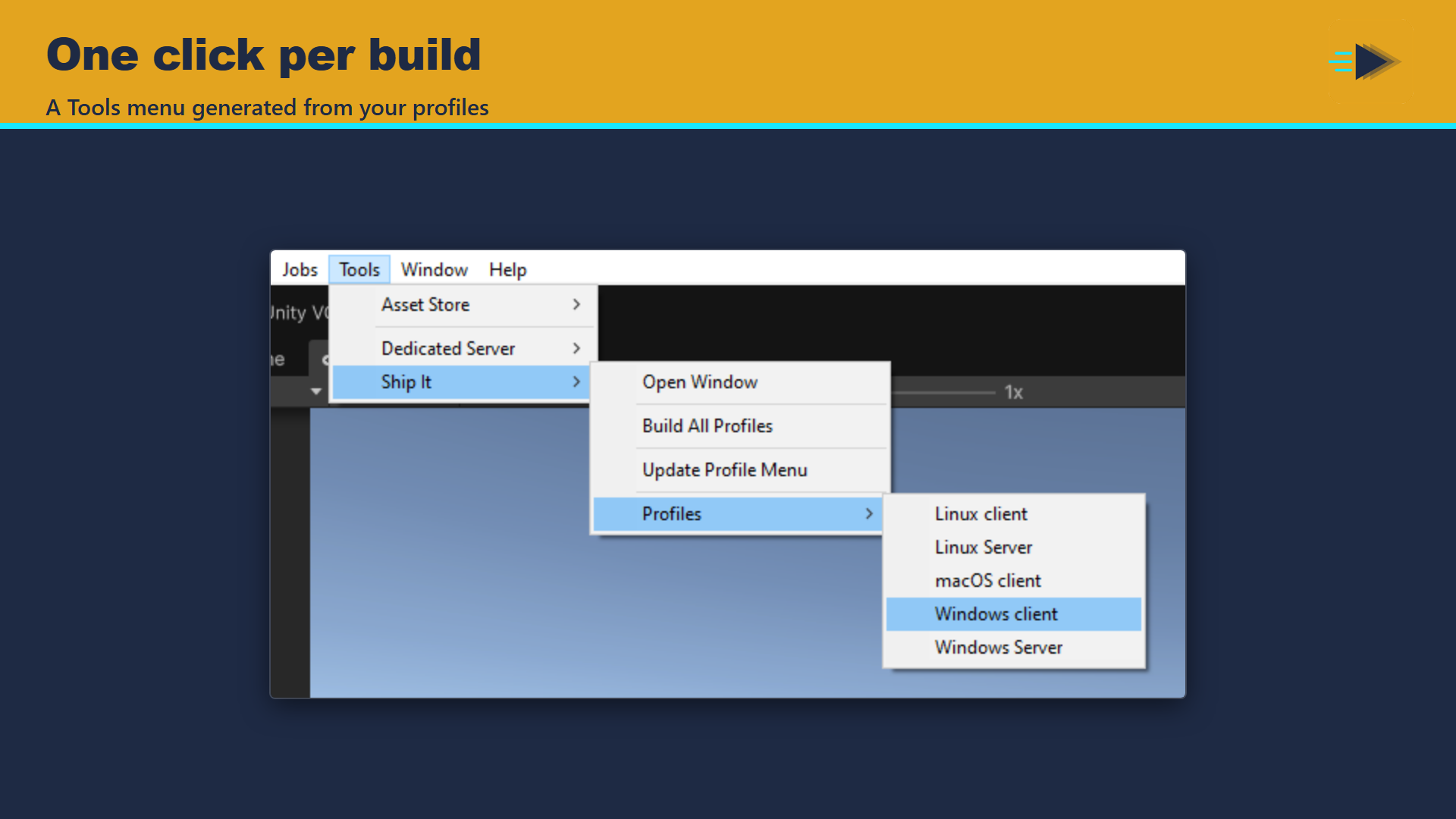Click the Tools menu
The height and width of the screenshot is (819, 1456).
pyautogui.click(x=359, y=270)
